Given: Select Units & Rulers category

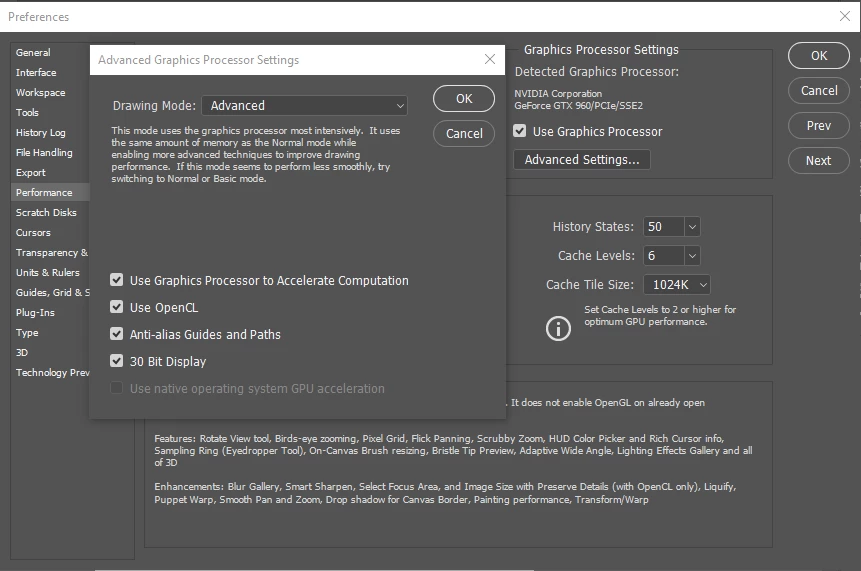Looking at the screenshot, I should (x=48, y=273).
